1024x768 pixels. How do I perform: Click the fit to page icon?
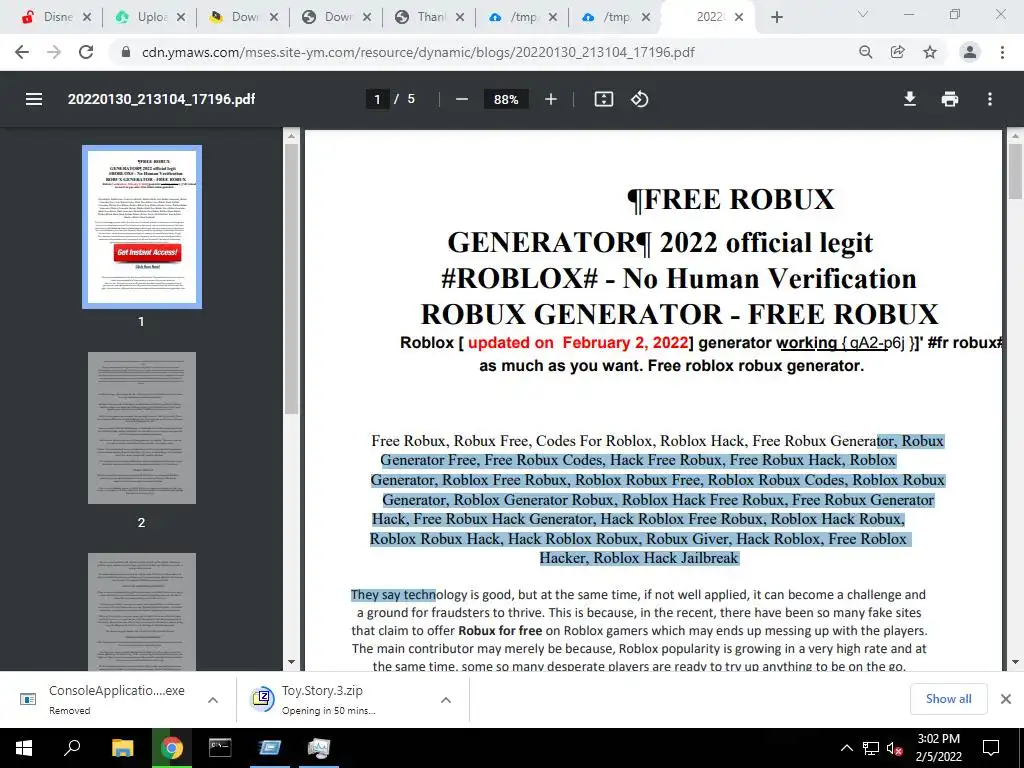tap(603, 99)
